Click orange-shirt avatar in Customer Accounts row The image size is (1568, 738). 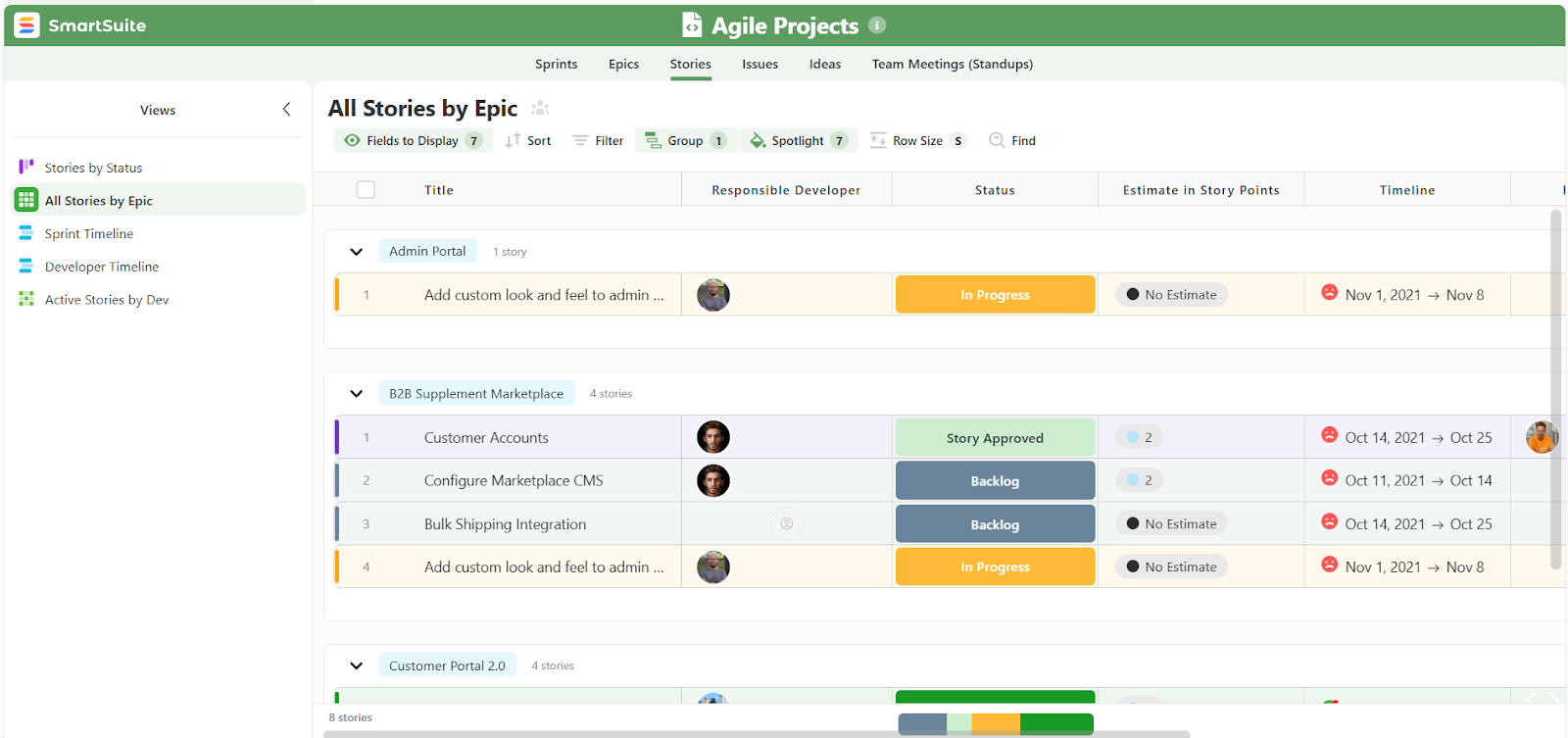tap(1543, 437)
